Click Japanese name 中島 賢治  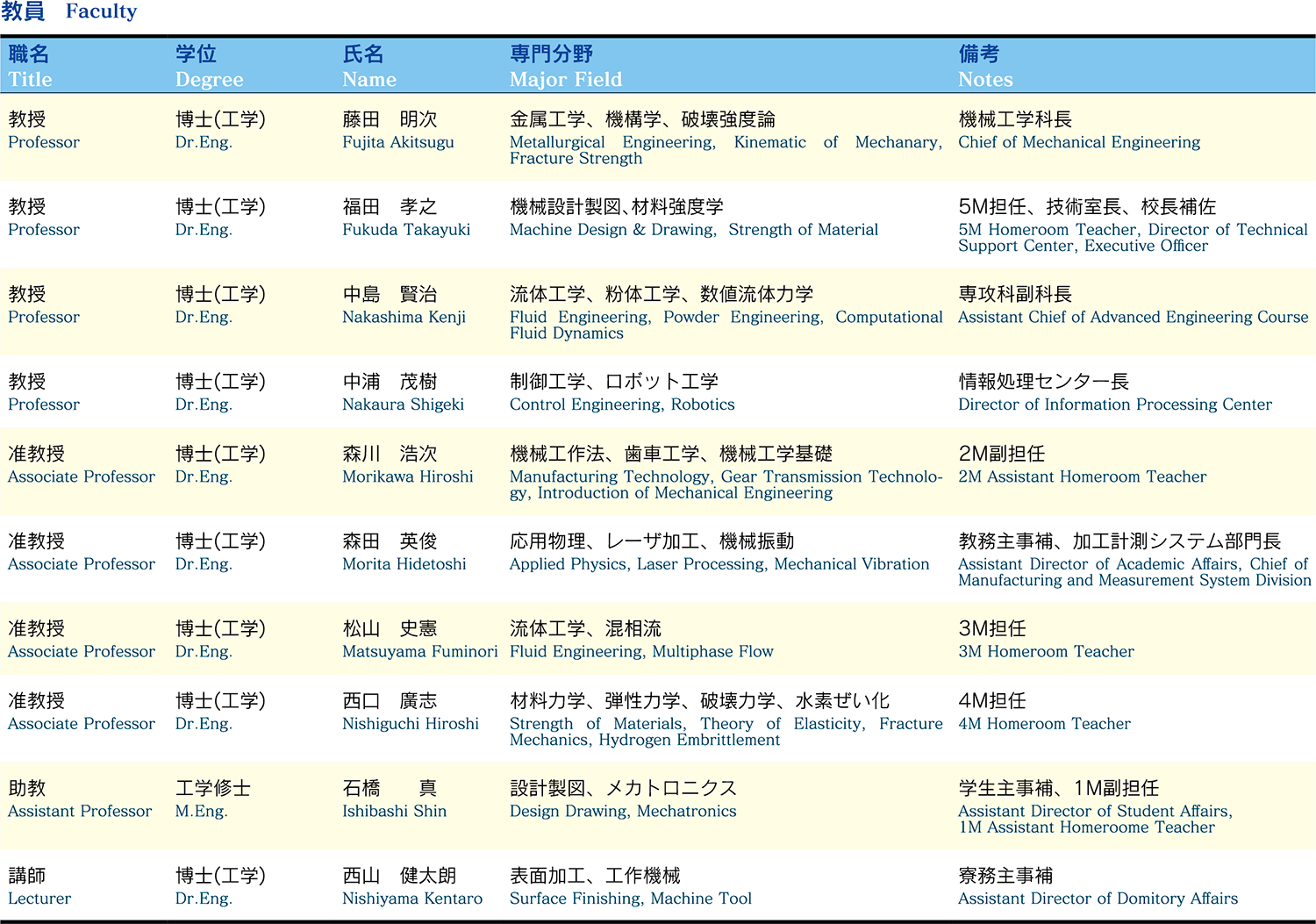(390, 295)
